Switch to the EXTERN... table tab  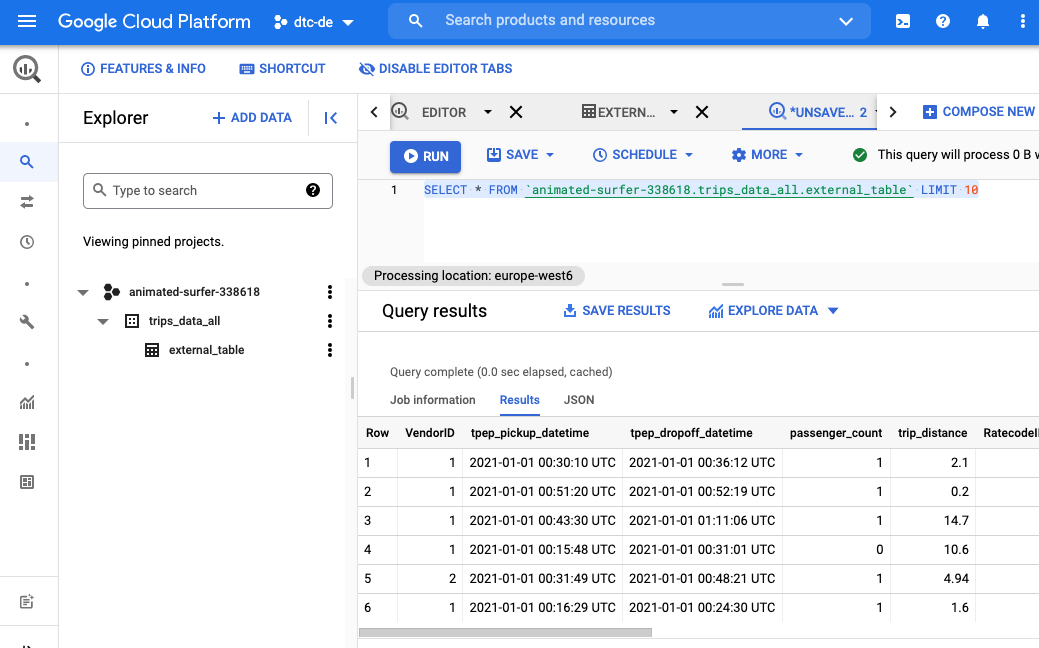point(618,112)
